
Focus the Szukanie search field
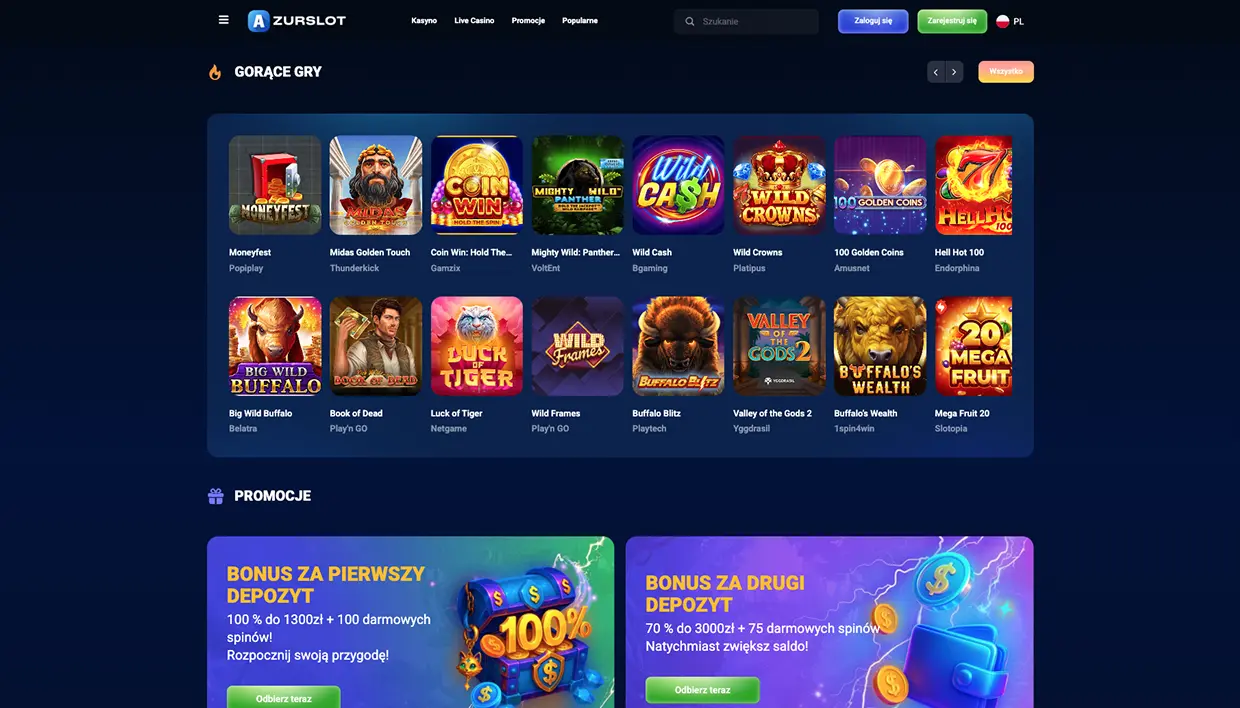coord(746,21)
